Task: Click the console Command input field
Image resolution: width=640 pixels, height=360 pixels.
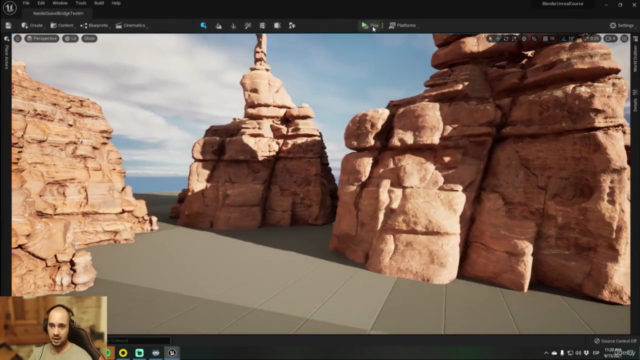Action: pos(139,340)
